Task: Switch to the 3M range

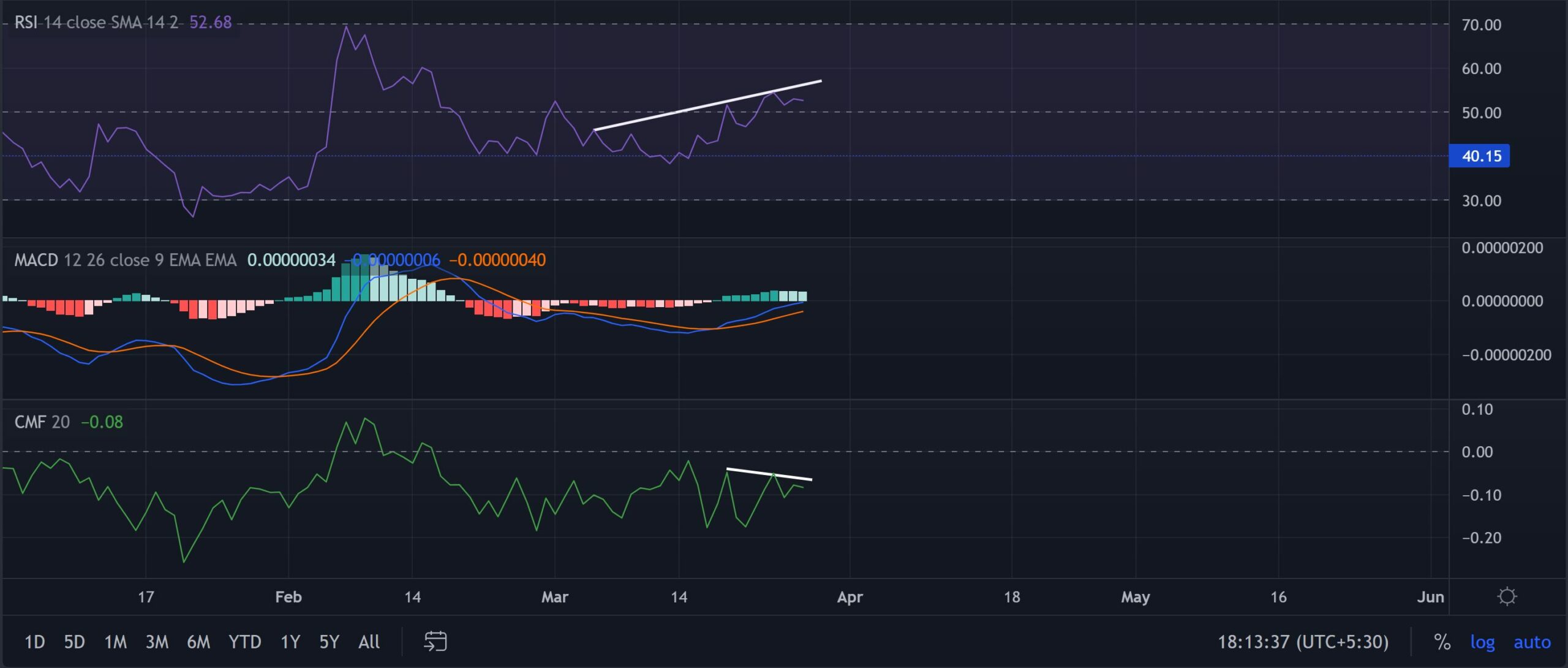Action: pyautogui.click(x=157, y=642)
